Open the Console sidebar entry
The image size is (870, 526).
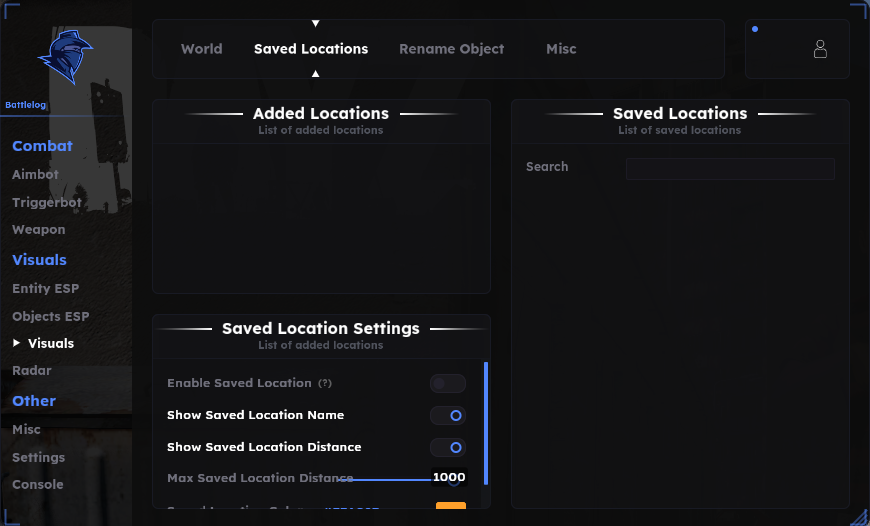pyautogui.click(x=38, y=484)
